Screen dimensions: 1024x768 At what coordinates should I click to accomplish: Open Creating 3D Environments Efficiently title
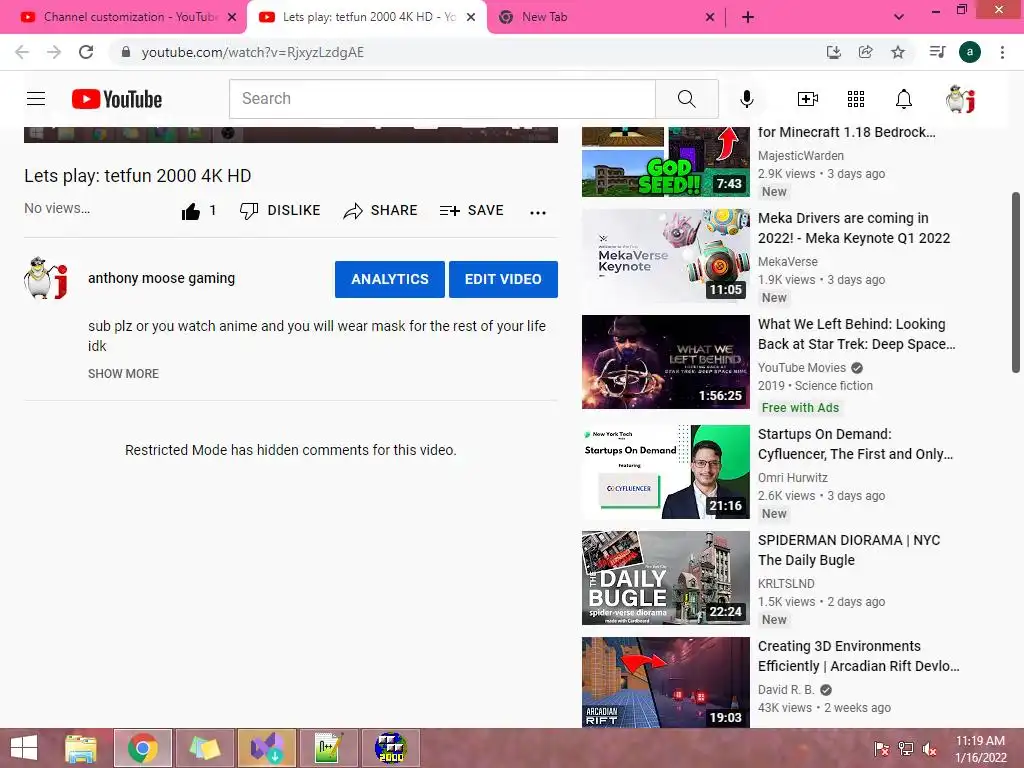click(858, 656)
